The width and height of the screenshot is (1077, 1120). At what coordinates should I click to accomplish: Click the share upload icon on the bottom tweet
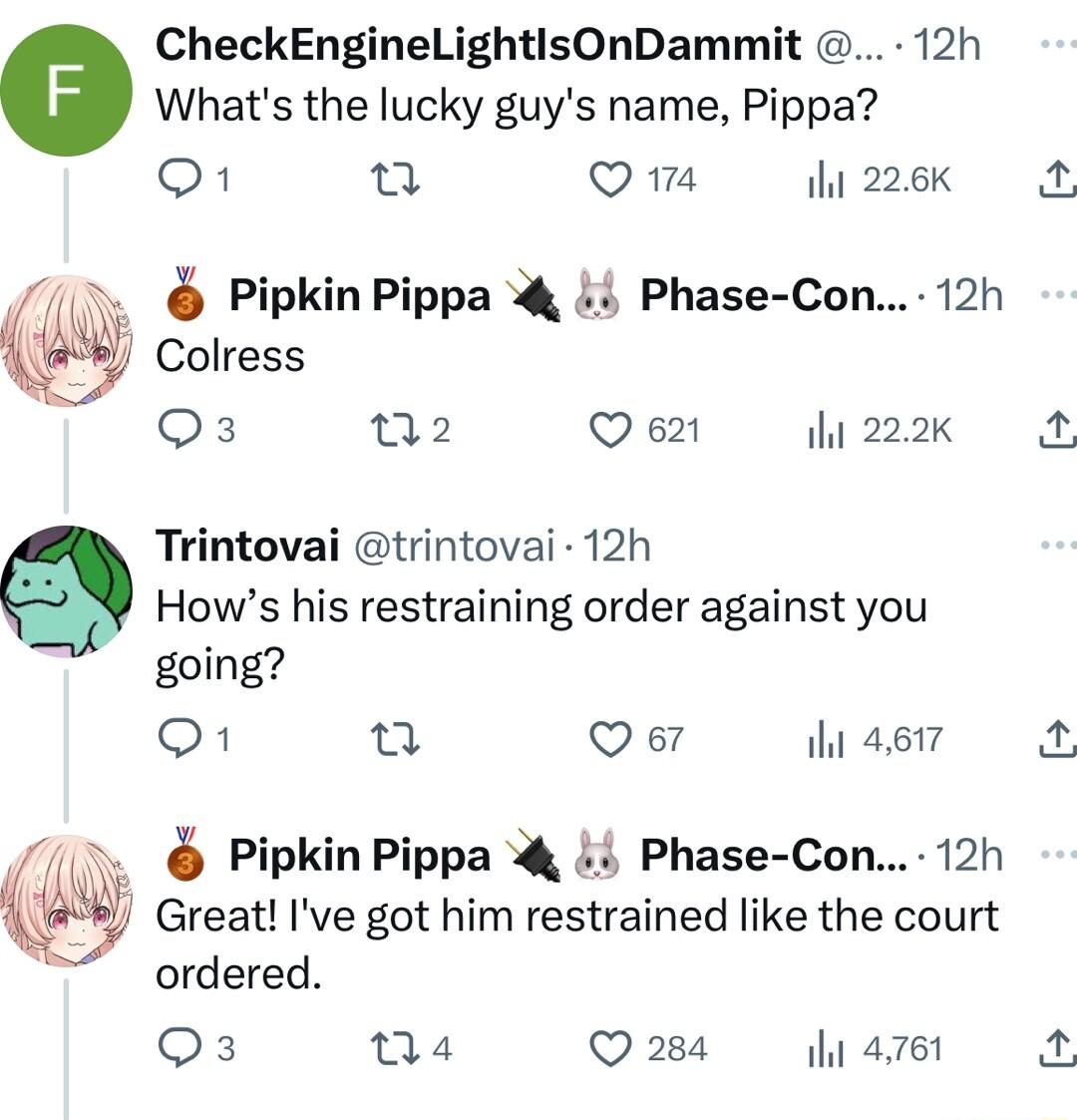coord(1059,1047)
